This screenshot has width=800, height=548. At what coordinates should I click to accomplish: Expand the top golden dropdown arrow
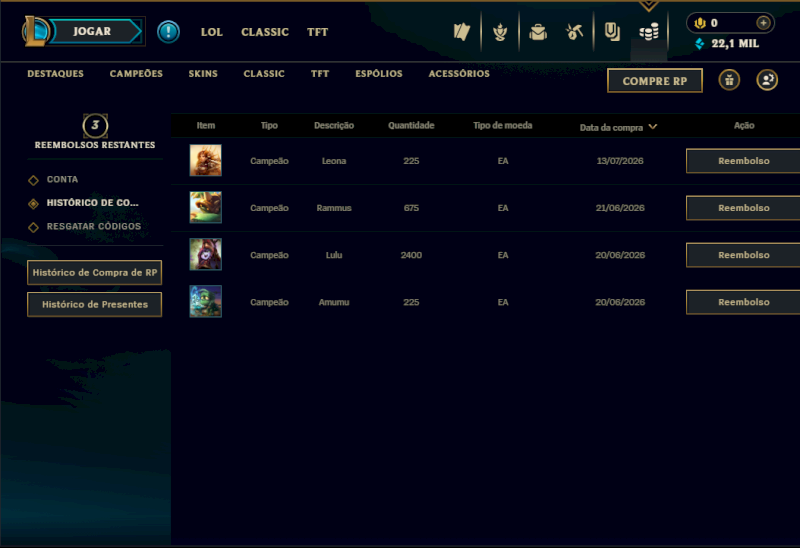click(x=648, y=6)
